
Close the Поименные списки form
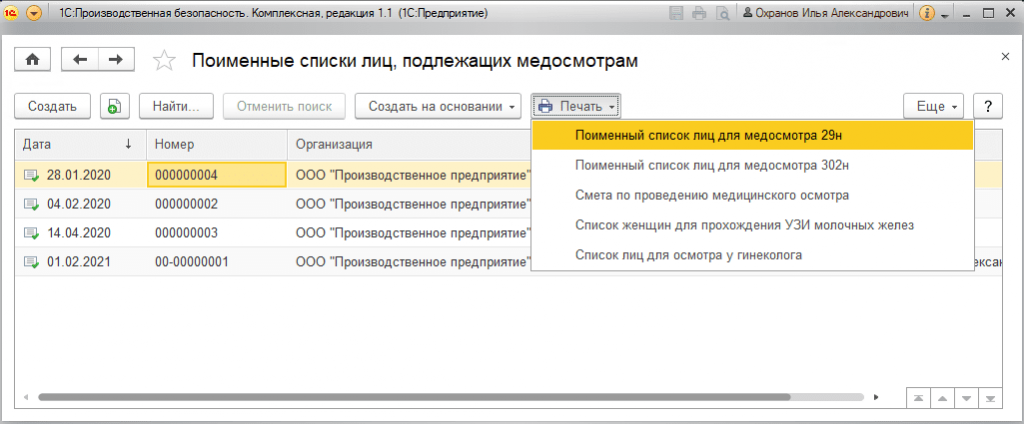pyautogui.click(x=1006, y=57)
